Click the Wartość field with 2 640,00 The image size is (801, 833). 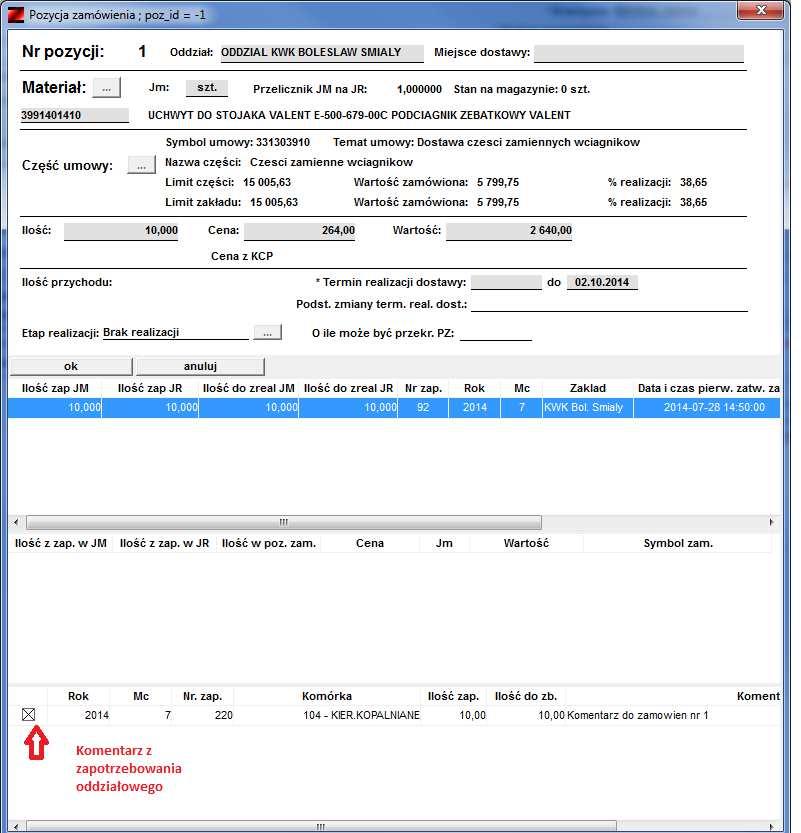509,231
